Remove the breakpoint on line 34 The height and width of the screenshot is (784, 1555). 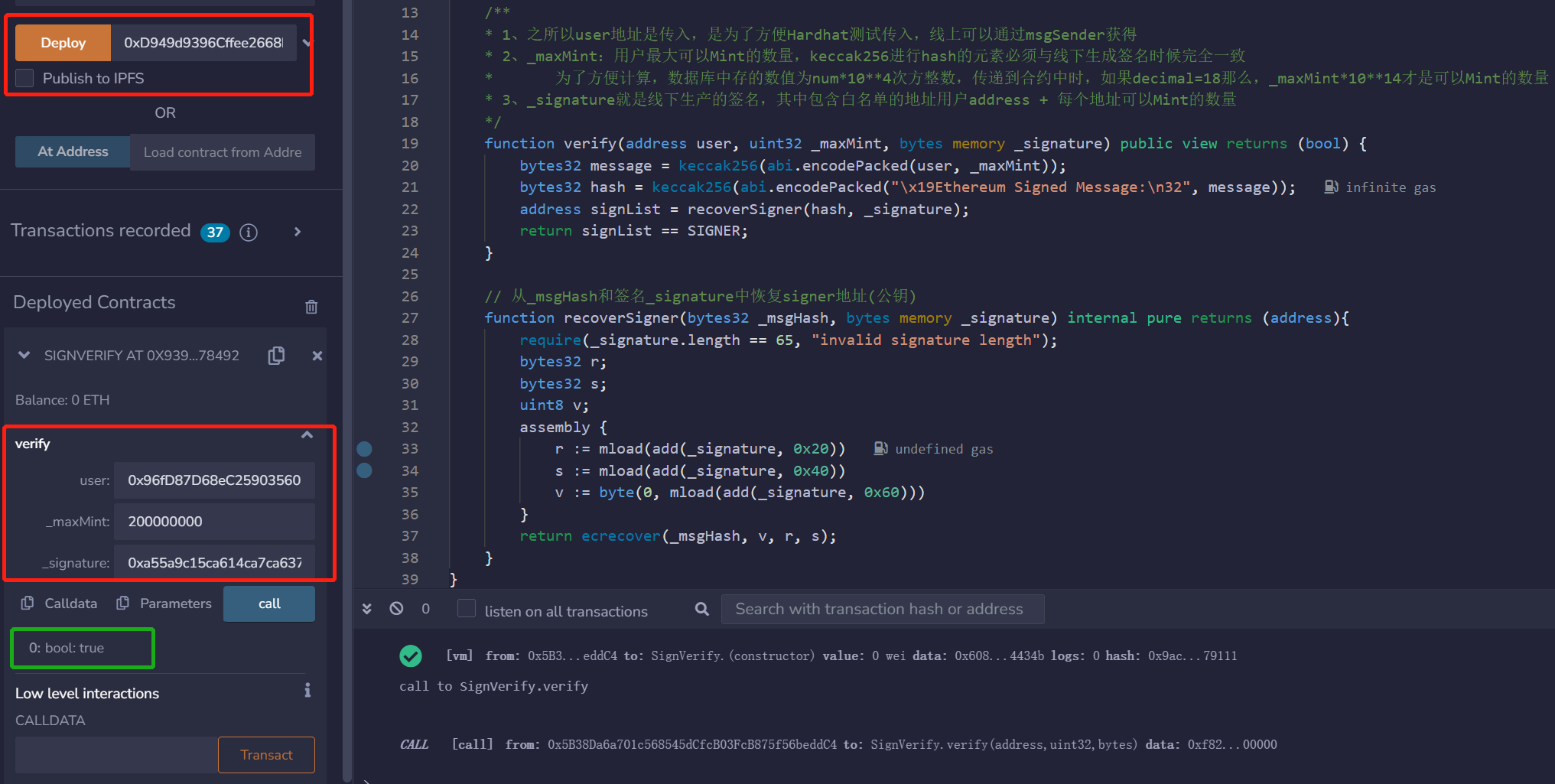tap(365, 470)
